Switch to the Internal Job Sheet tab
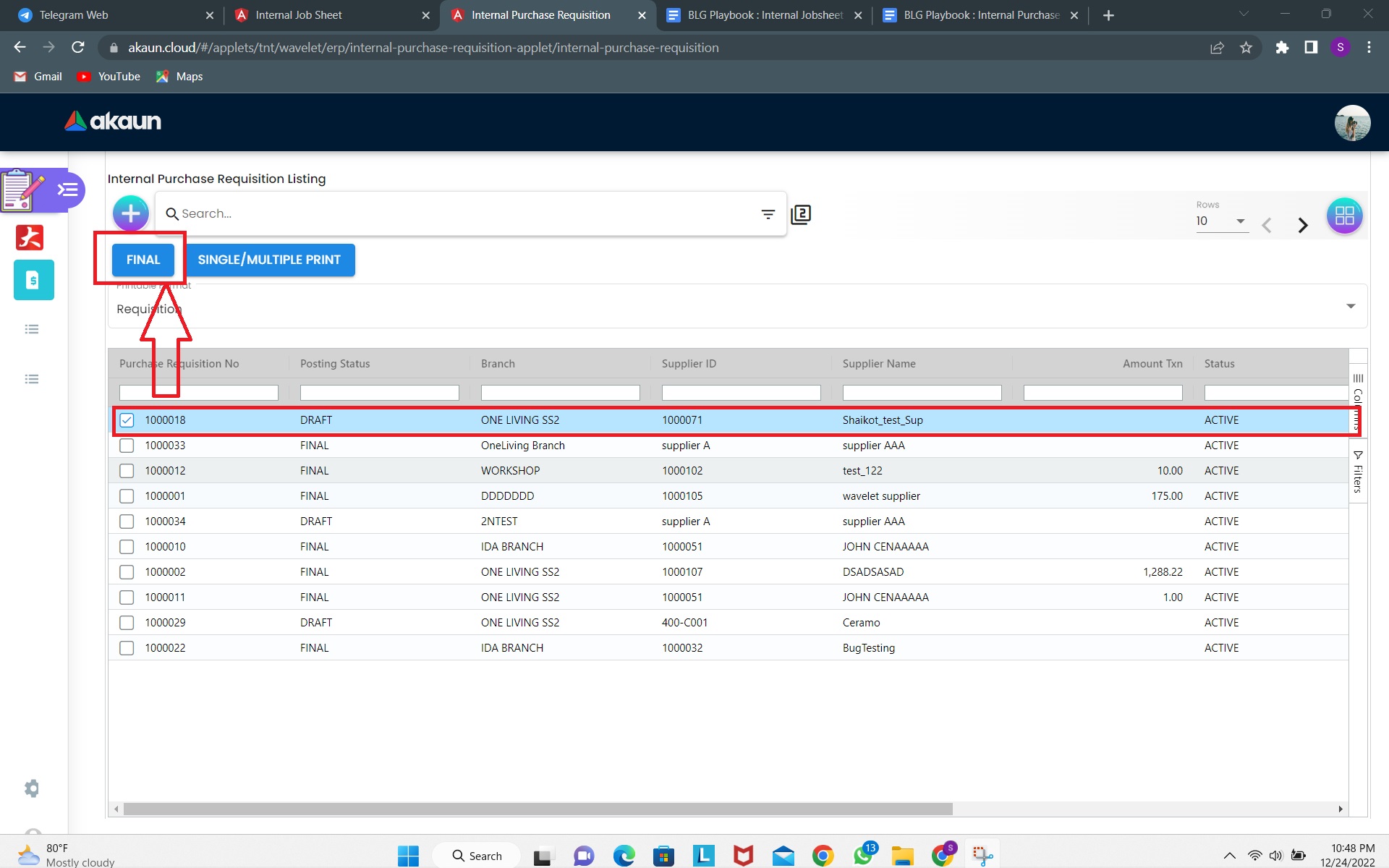 [x=298, y=15]
